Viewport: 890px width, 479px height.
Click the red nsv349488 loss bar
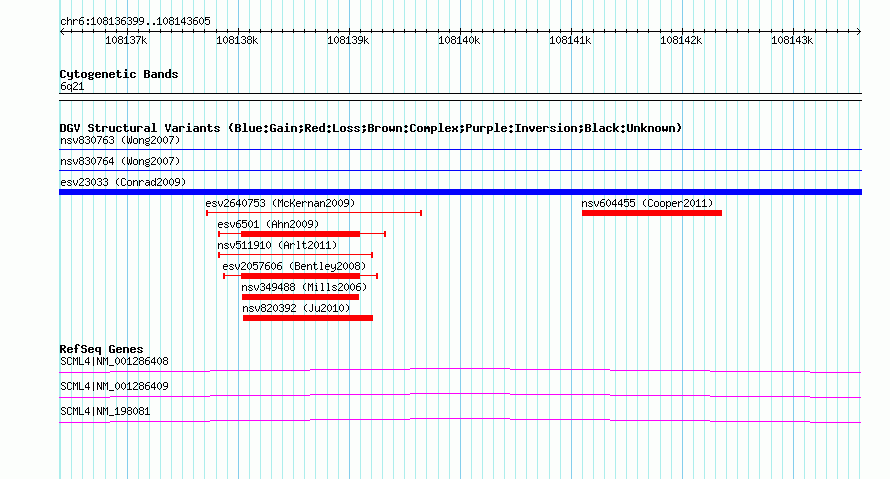300,297
